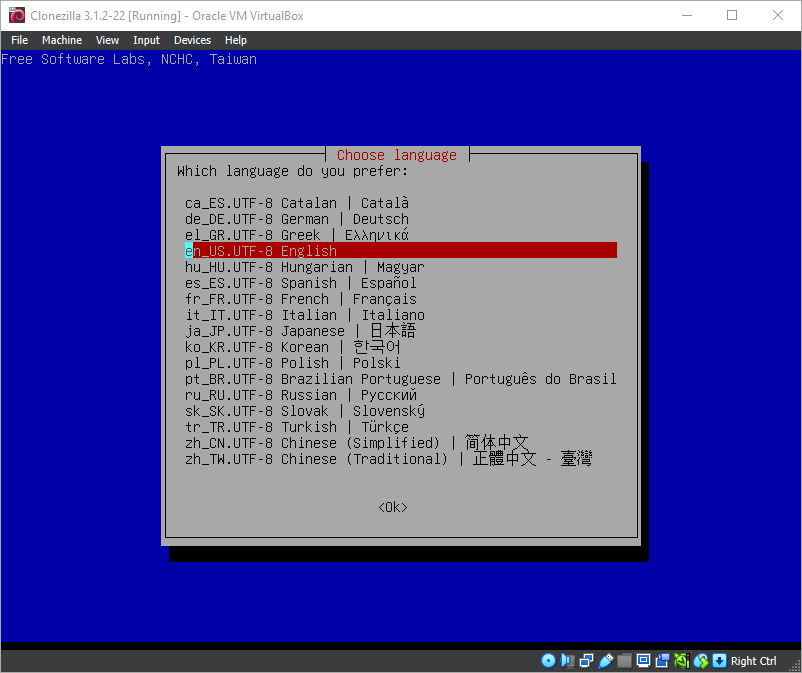This screenshot has width=802, height=673.
Task: Click the display settings status icon
Action: pyautogui.click(x=643, y=661)
